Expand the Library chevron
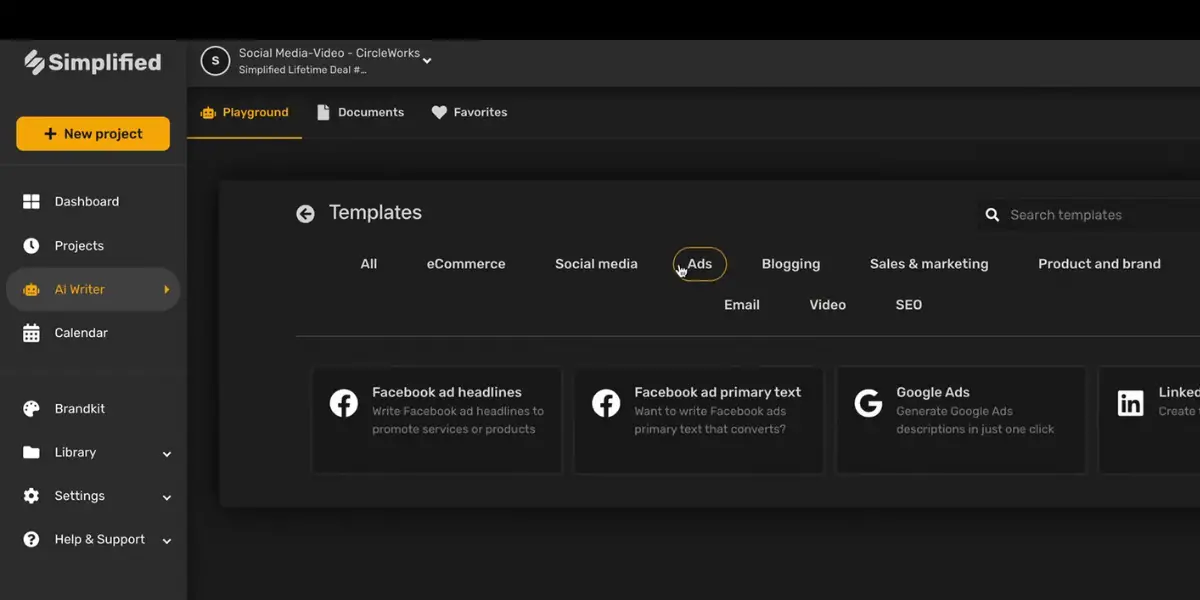The height and width of the screenshot is (600, 1200). tap(167, 454)
